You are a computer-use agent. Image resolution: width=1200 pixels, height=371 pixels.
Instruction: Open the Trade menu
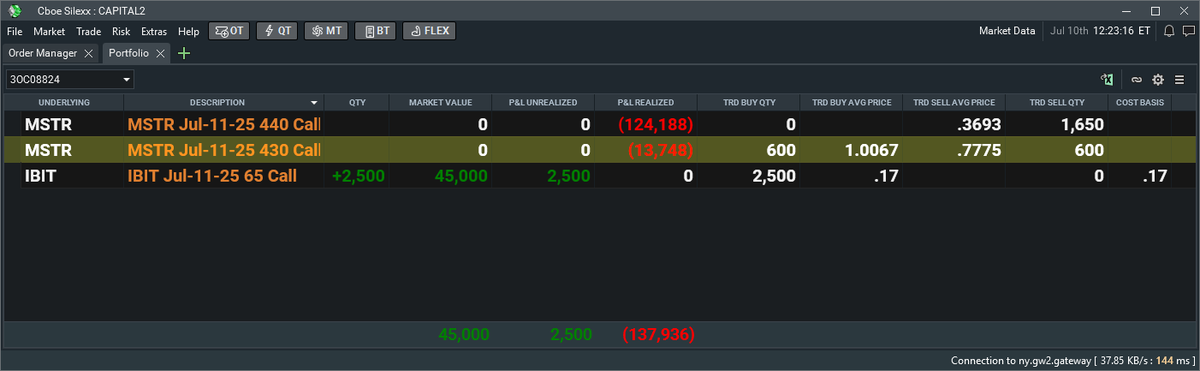click(89, 31)
